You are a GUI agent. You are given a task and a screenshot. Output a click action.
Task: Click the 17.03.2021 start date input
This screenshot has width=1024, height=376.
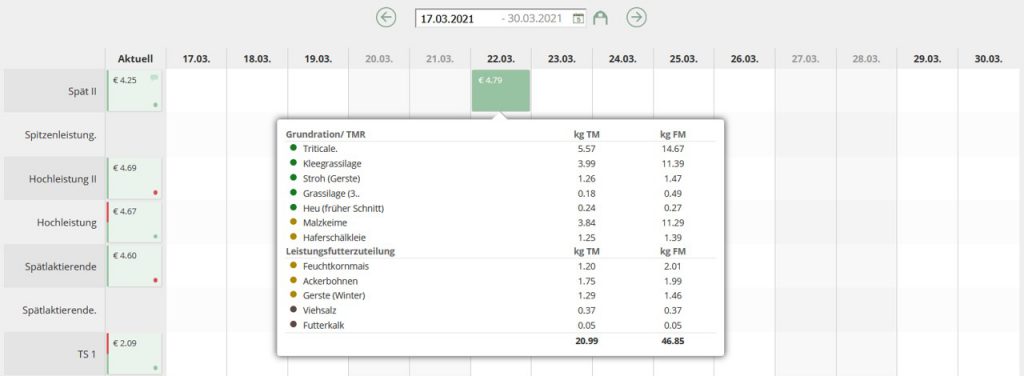457,19
